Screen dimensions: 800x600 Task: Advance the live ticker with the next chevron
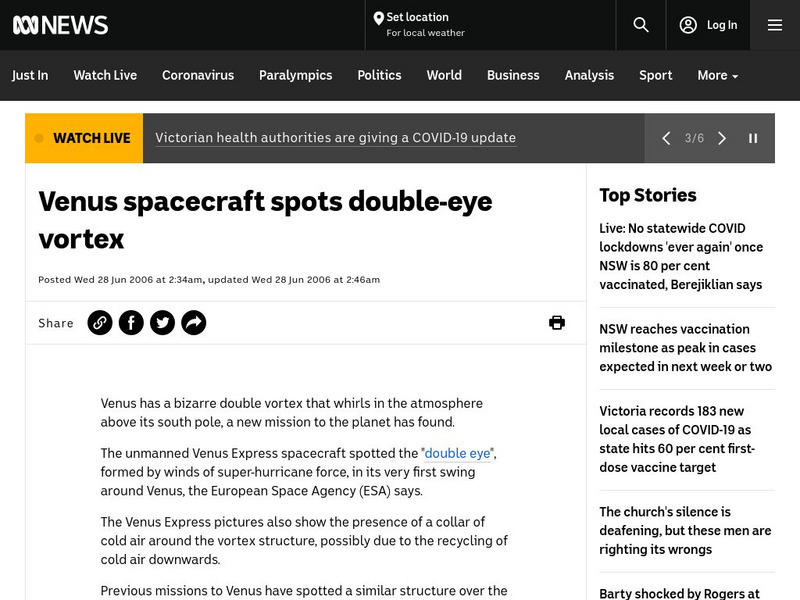[x=722, y=138]
